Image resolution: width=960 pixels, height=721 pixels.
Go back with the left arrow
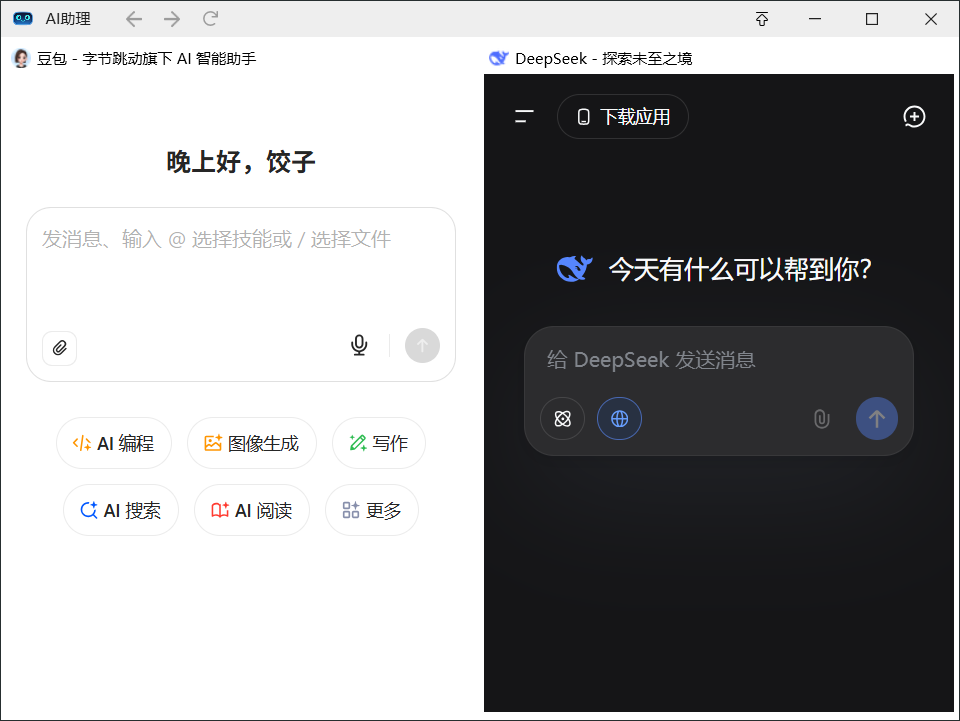pyautogui.click(x=133, y=19)
